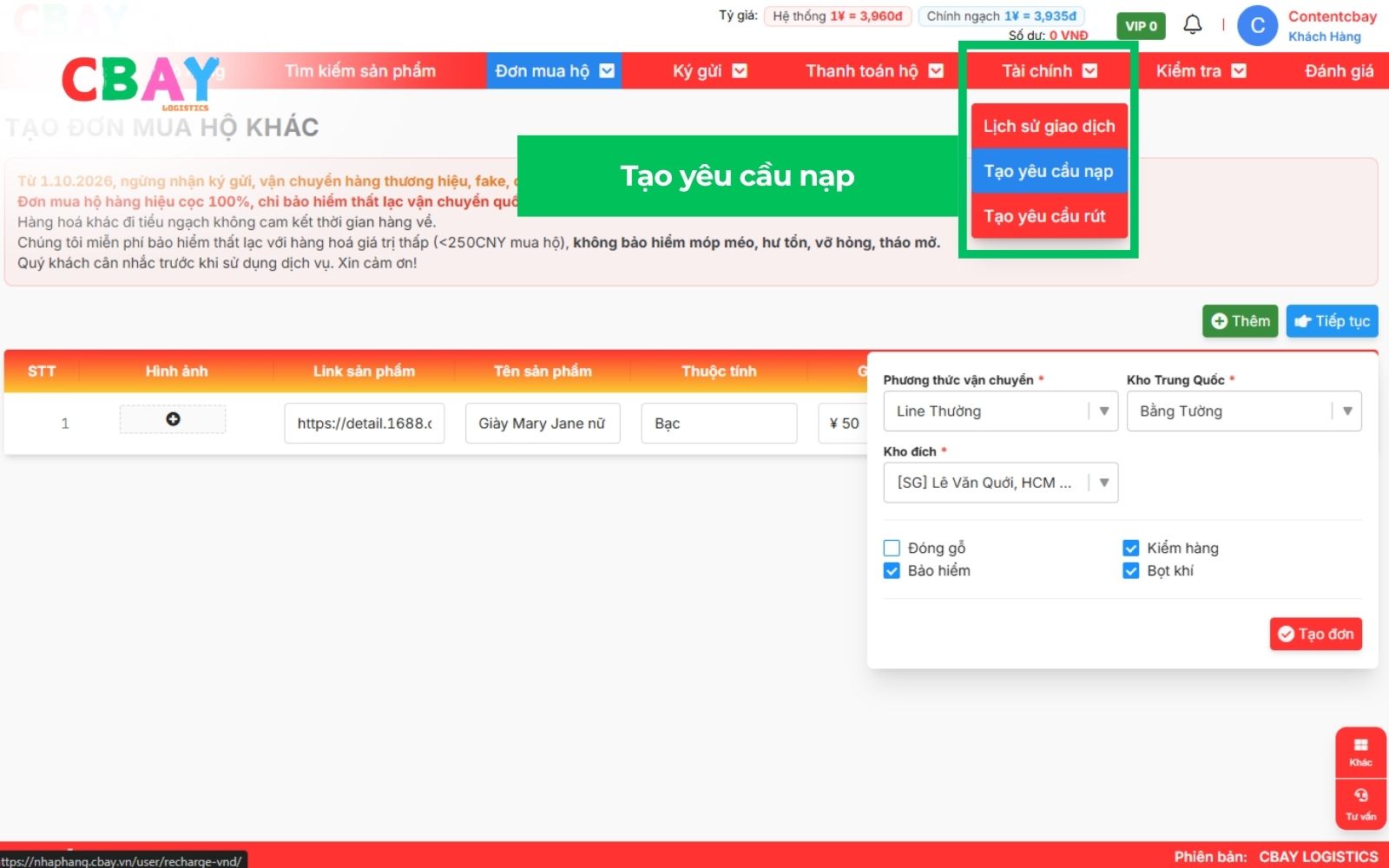Image resolution: width=1389 pixels, height=868 pixels.
Task: Click the check icon beside Ký gửi
Action: point(740,70)
